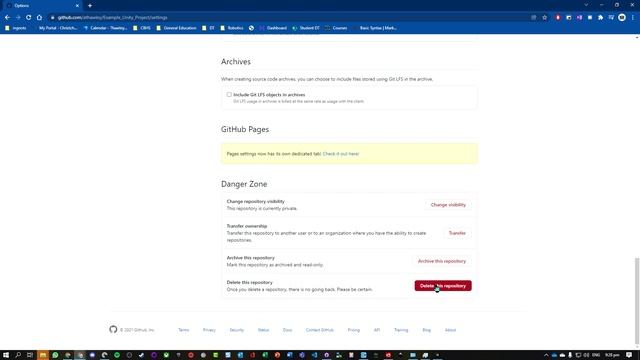
Task: Open Task View on the taskbar
Action: click(30, 355)
